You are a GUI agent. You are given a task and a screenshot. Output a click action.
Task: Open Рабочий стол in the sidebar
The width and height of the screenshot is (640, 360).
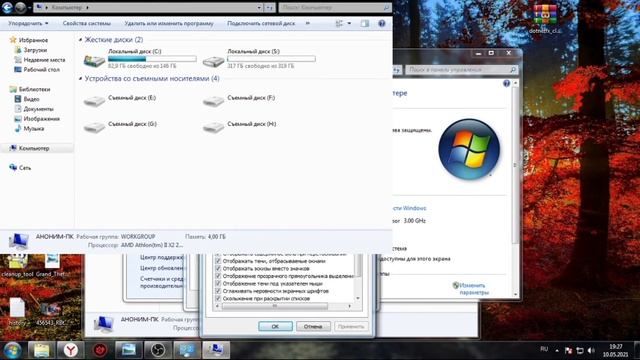(x=37, y=69)
